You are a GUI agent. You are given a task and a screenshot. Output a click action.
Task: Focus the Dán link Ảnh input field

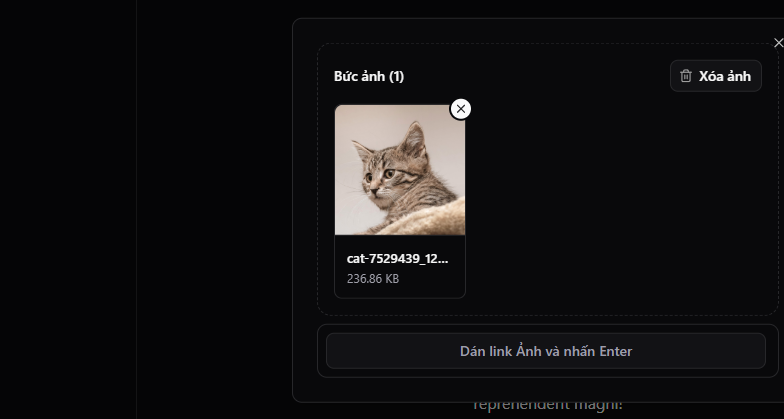[546, 351]
